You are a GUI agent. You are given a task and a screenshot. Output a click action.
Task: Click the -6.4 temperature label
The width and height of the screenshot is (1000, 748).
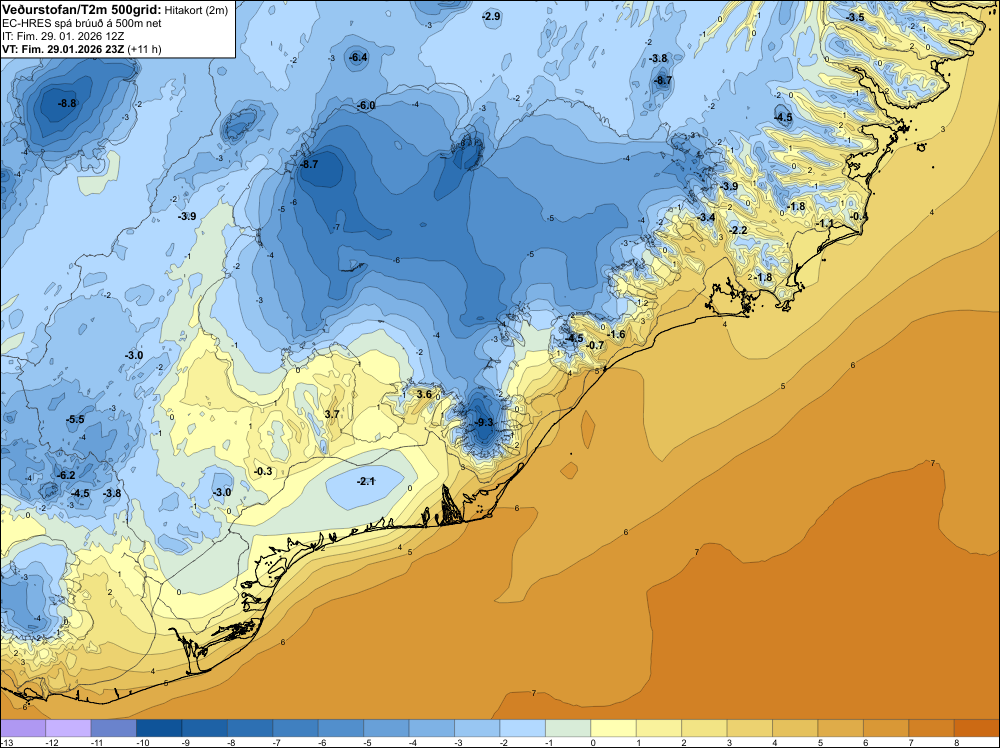pos(358,57)
